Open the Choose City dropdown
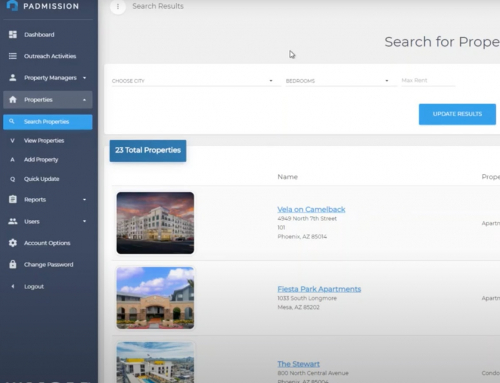 click(196, 81)
